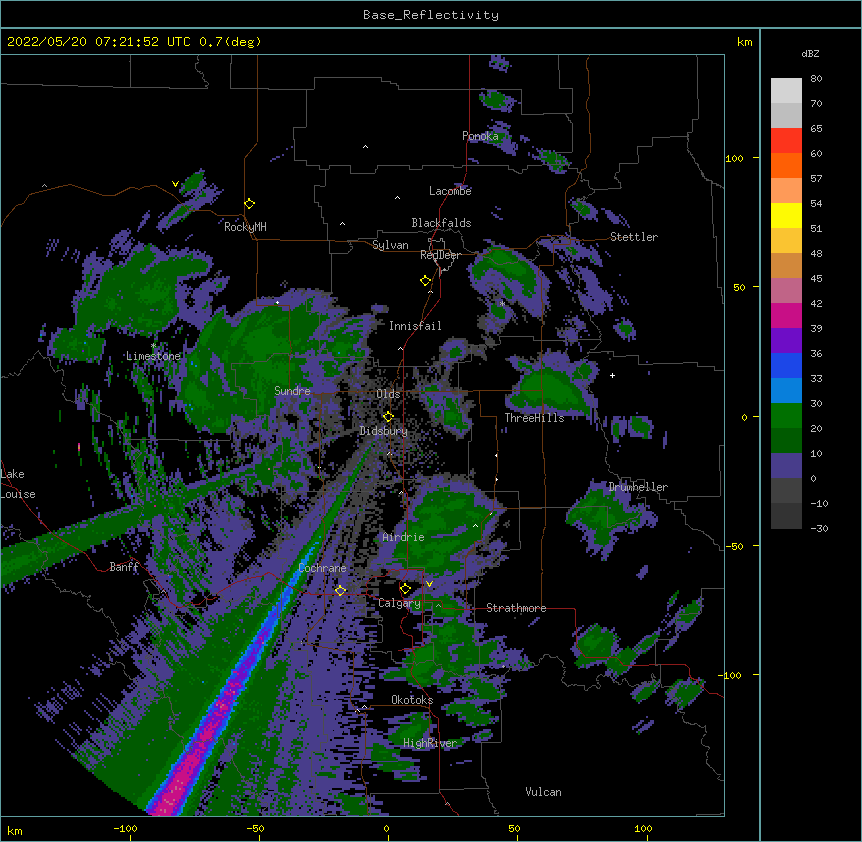
Task: Click the light gray 70-80 dBZ legend swatch
Action: [786, 91]
